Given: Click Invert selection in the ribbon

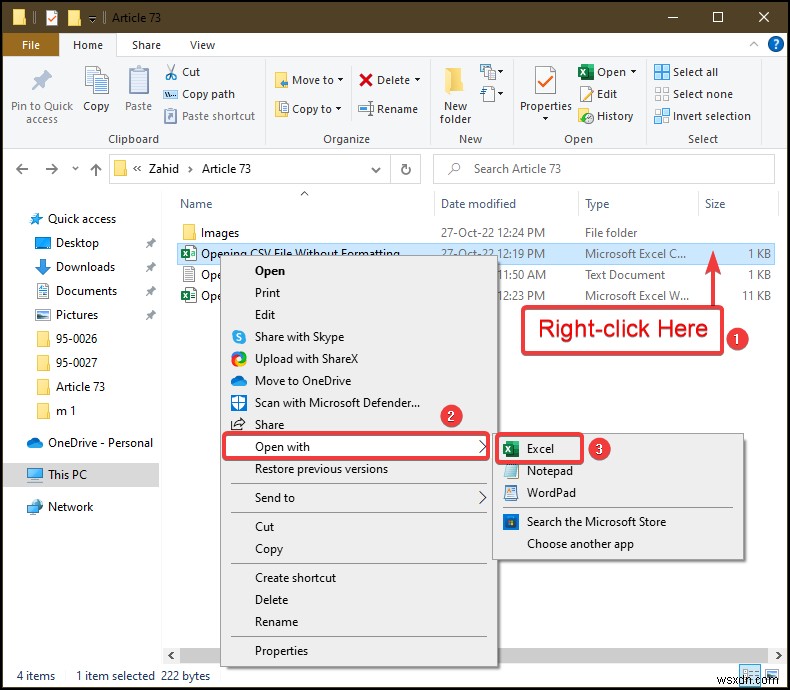Looking at the screenshot, I should [702, 116].
